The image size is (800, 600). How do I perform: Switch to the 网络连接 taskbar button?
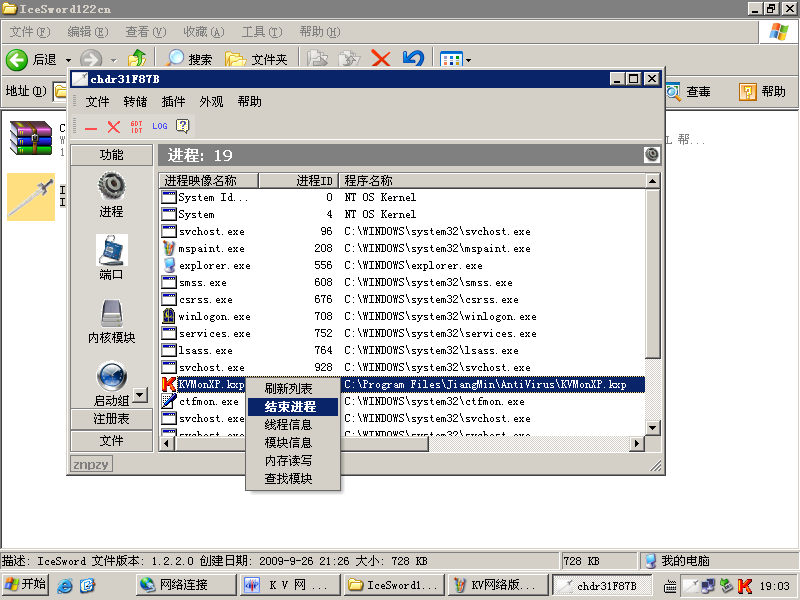[x=186, y=585]
